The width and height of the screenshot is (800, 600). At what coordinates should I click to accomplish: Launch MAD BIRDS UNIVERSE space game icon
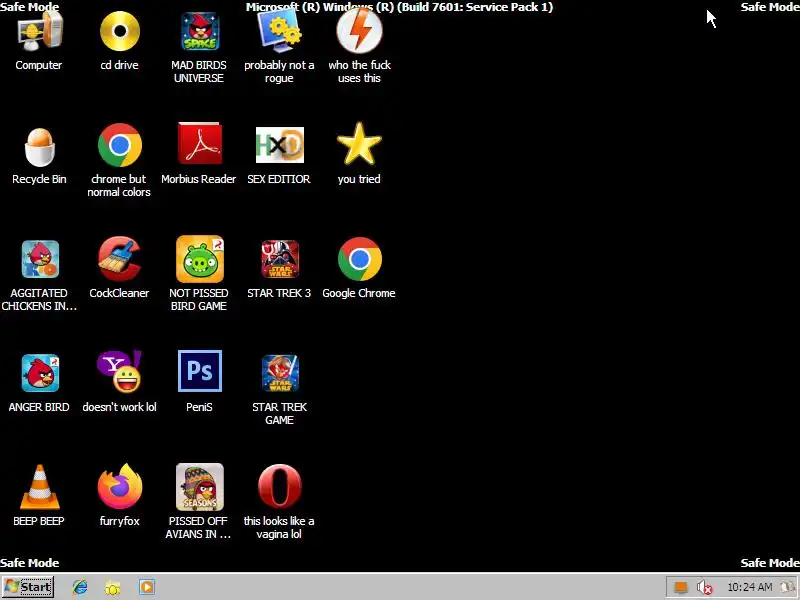click(x=199, y=32)
